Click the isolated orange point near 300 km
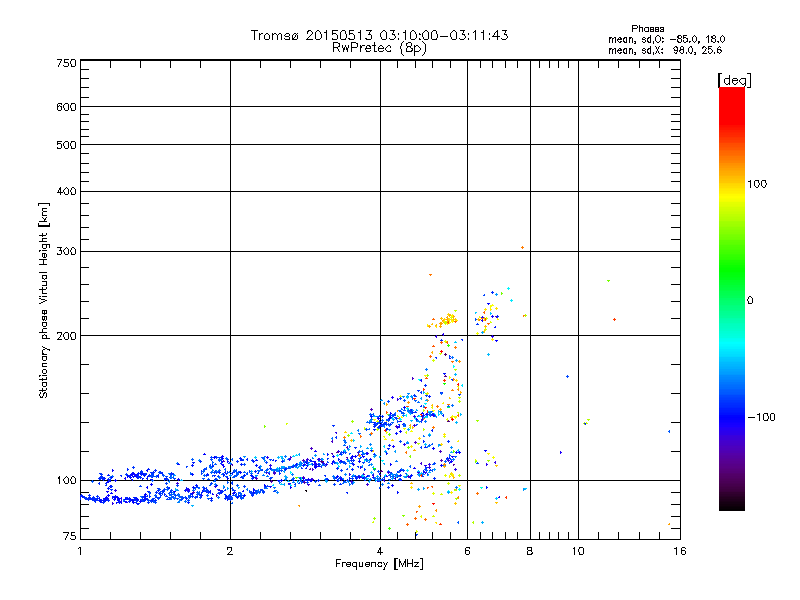Image resolution: width=800 pixels, height=600 pixels. pyautogui.click(x=522, y=248)
